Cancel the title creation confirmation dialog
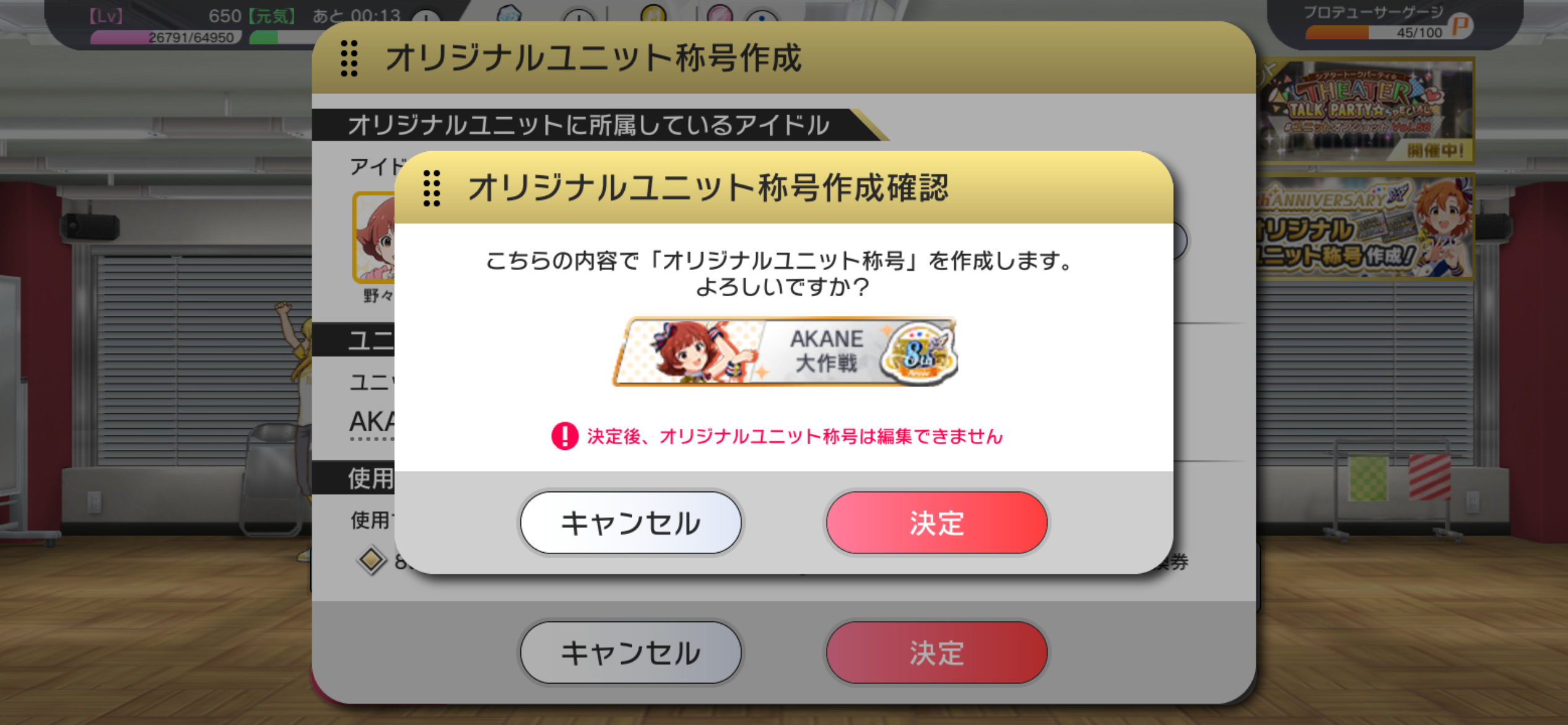Screen dimensions: 1568x725 [x=630, y=523]
